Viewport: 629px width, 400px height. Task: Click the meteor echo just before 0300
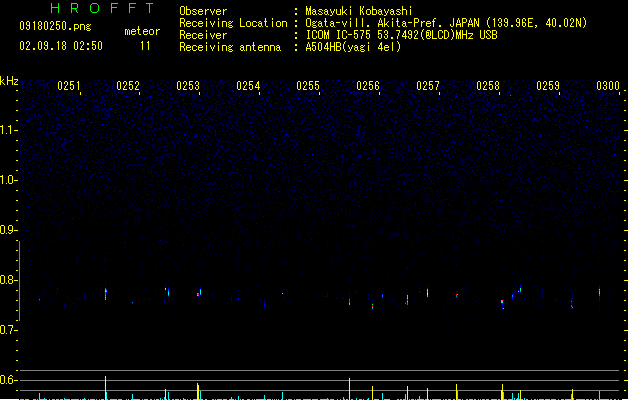[600, 291]
